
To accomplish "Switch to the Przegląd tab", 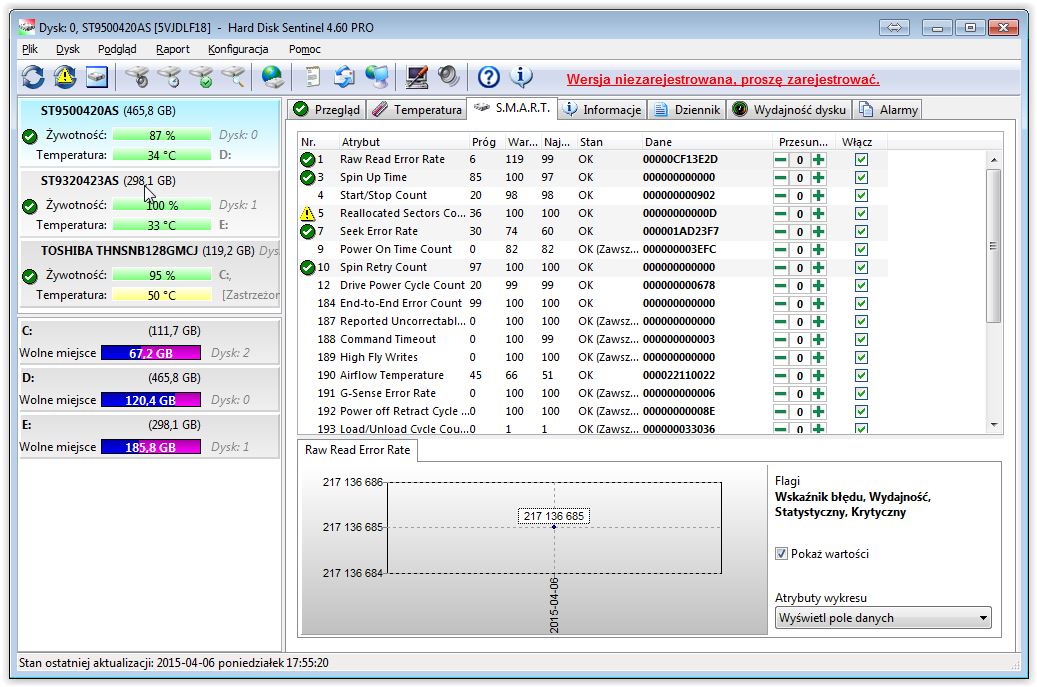I will 327,109.
